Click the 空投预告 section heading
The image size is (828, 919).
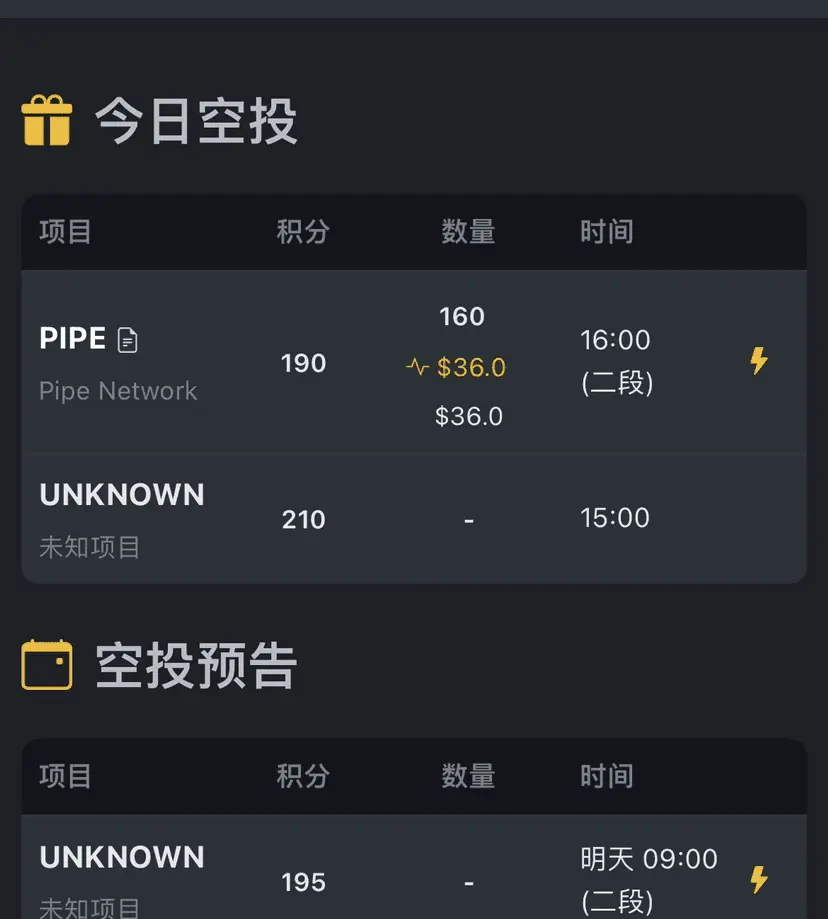point(196,666)
